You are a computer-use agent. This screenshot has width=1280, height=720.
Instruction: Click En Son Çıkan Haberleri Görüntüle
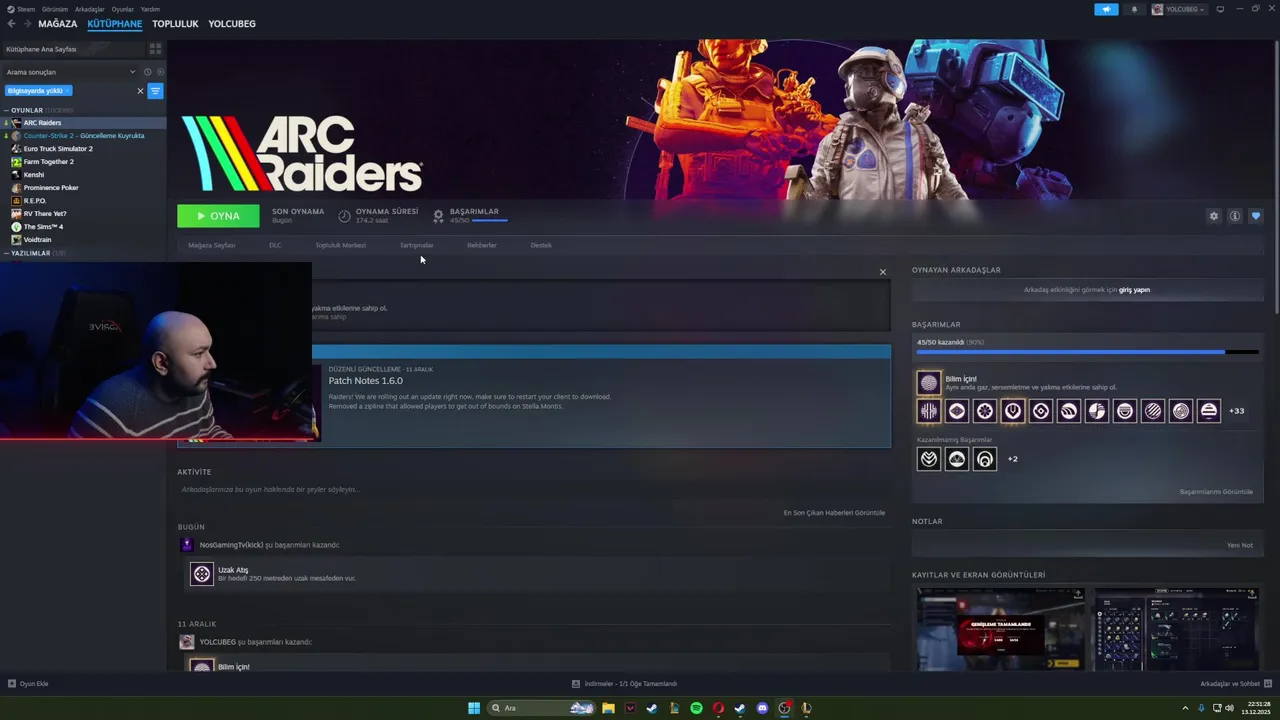coord(834,513)
